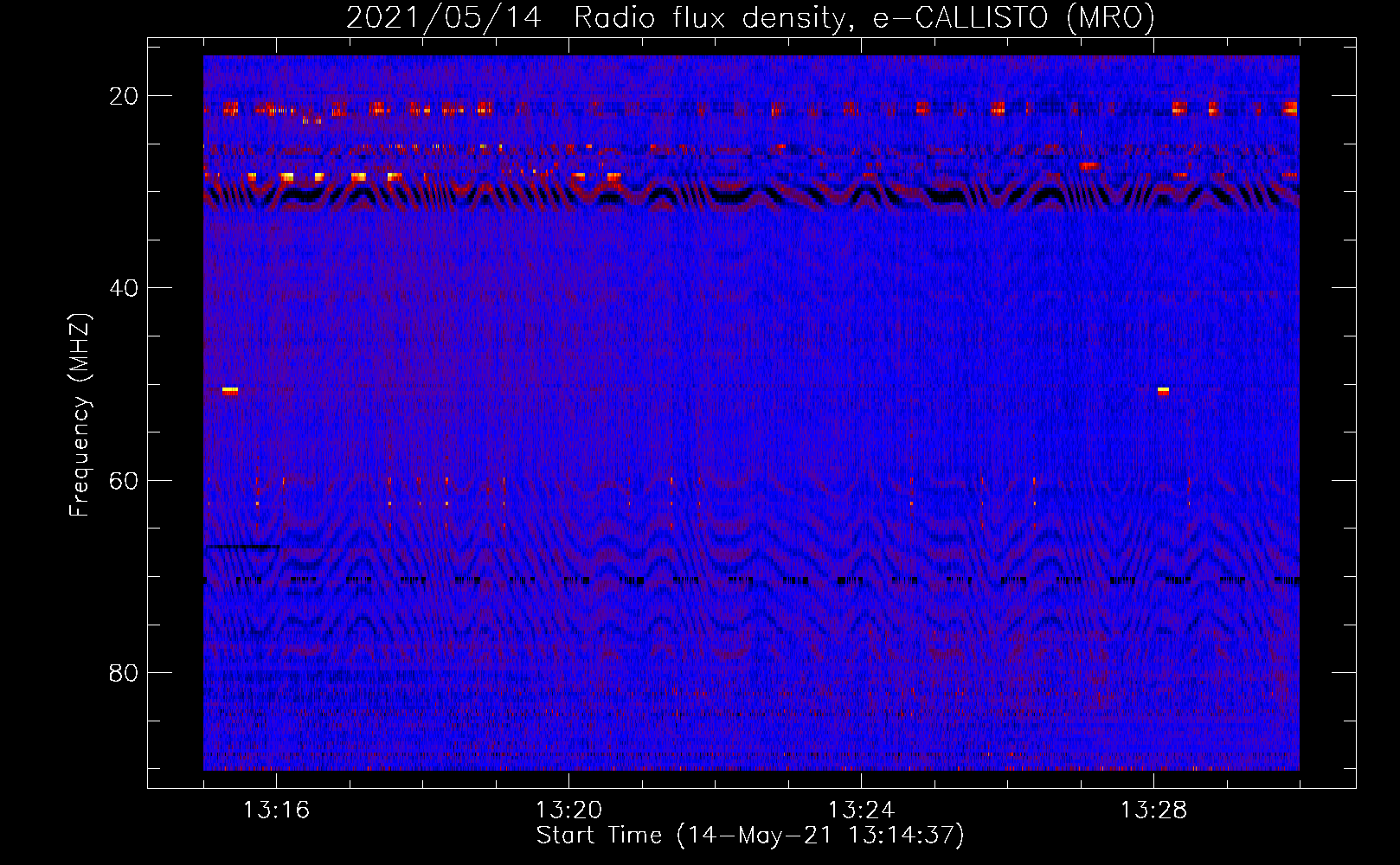Click the 13:20 time tick label
The width and height of the screenshot is (1400, 865).
(x=568, y=811)
